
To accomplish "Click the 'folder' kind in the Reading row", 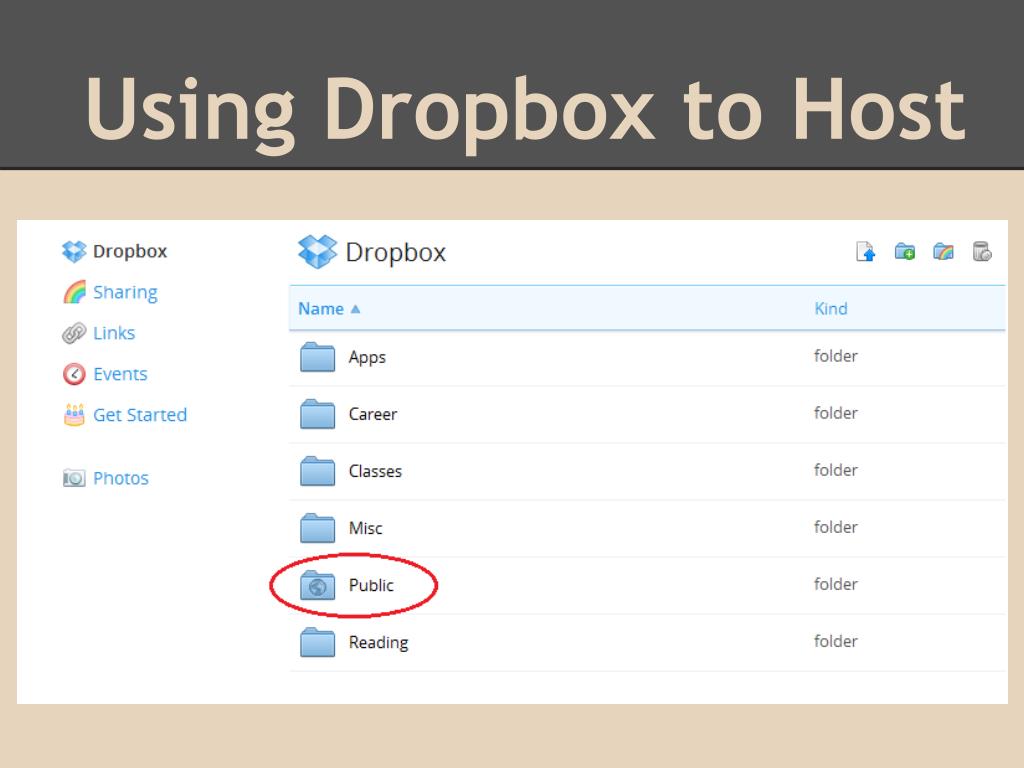I will (x=835, y=641).
